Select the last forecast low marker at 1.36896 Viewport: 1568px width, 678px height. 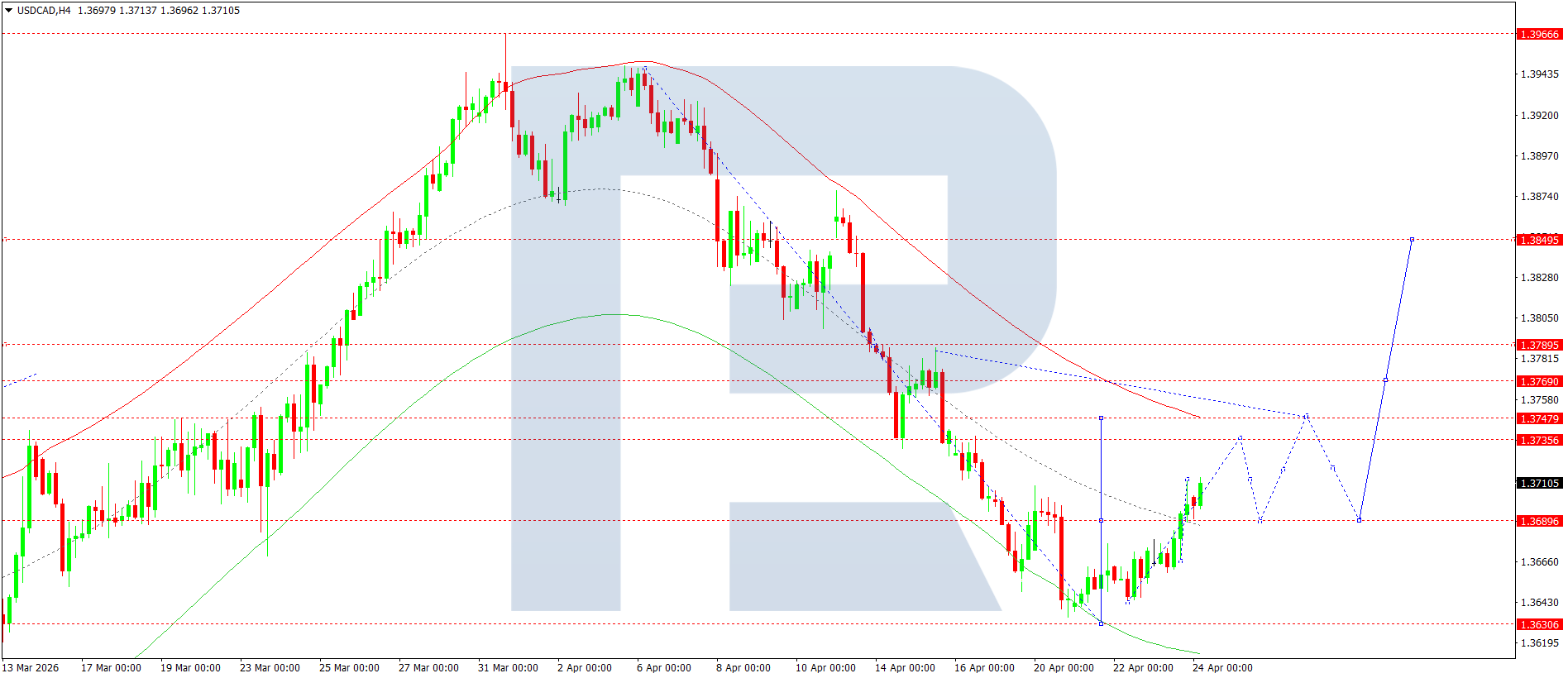click(x=1359, y=520)
